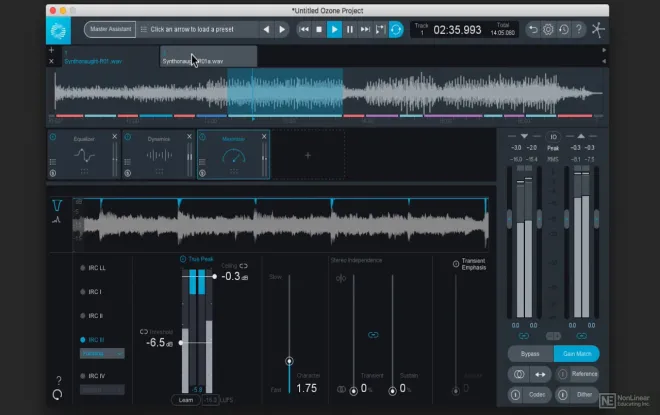Power toggle the Dynamics module

128,137
